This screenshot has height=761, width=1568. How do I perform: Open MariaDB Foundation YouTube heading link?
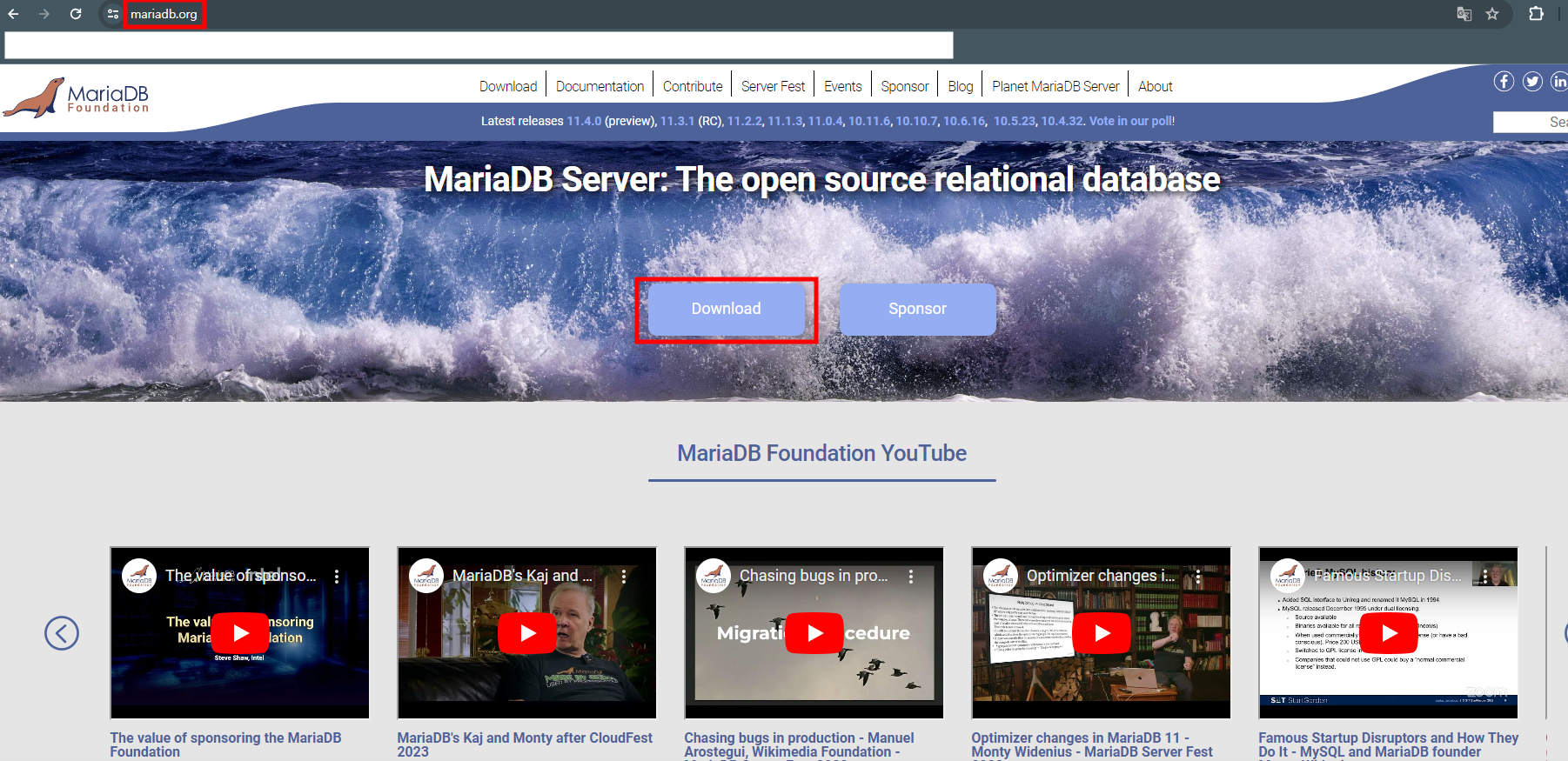[x=822, y=453]
